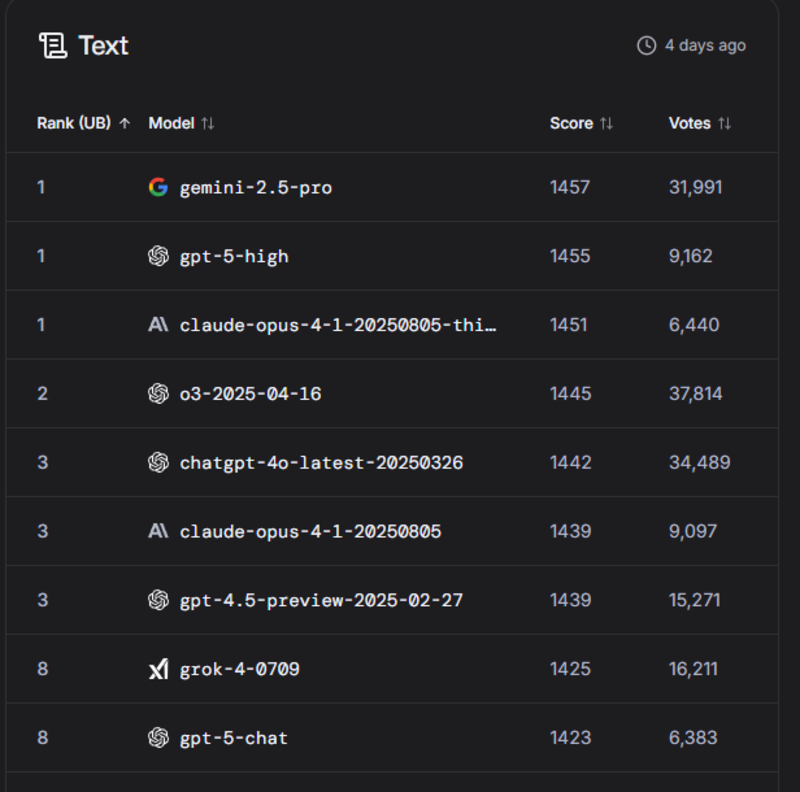Open the gemini-2.5-pro model link

(x=255, y=187)
